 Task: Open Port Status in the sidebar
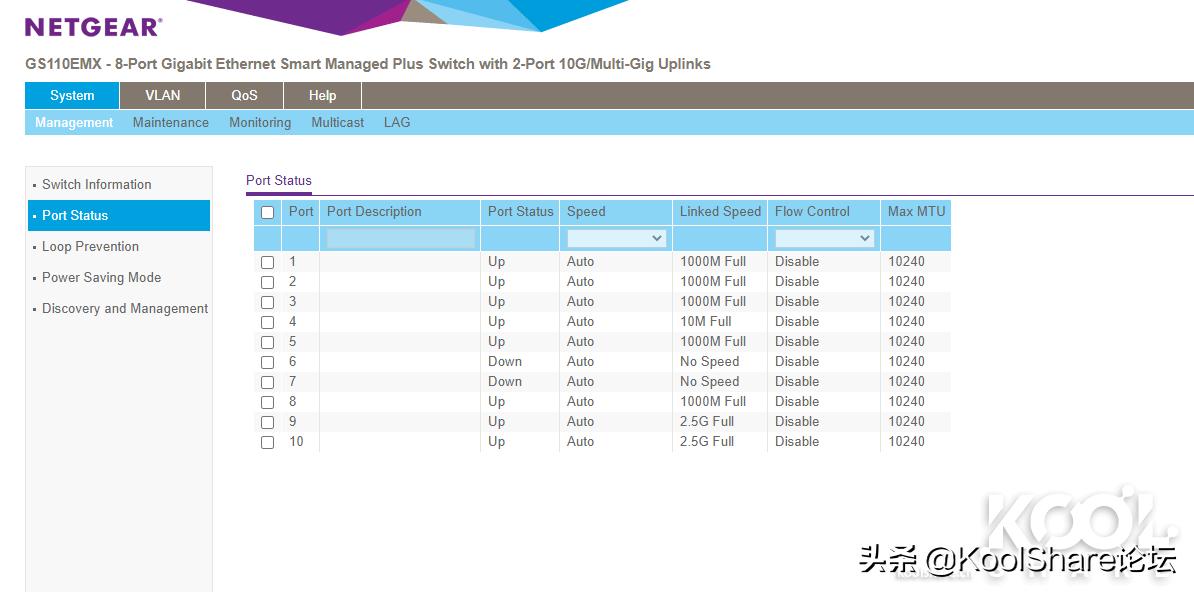pyautogui.click(x=119, y=216)
